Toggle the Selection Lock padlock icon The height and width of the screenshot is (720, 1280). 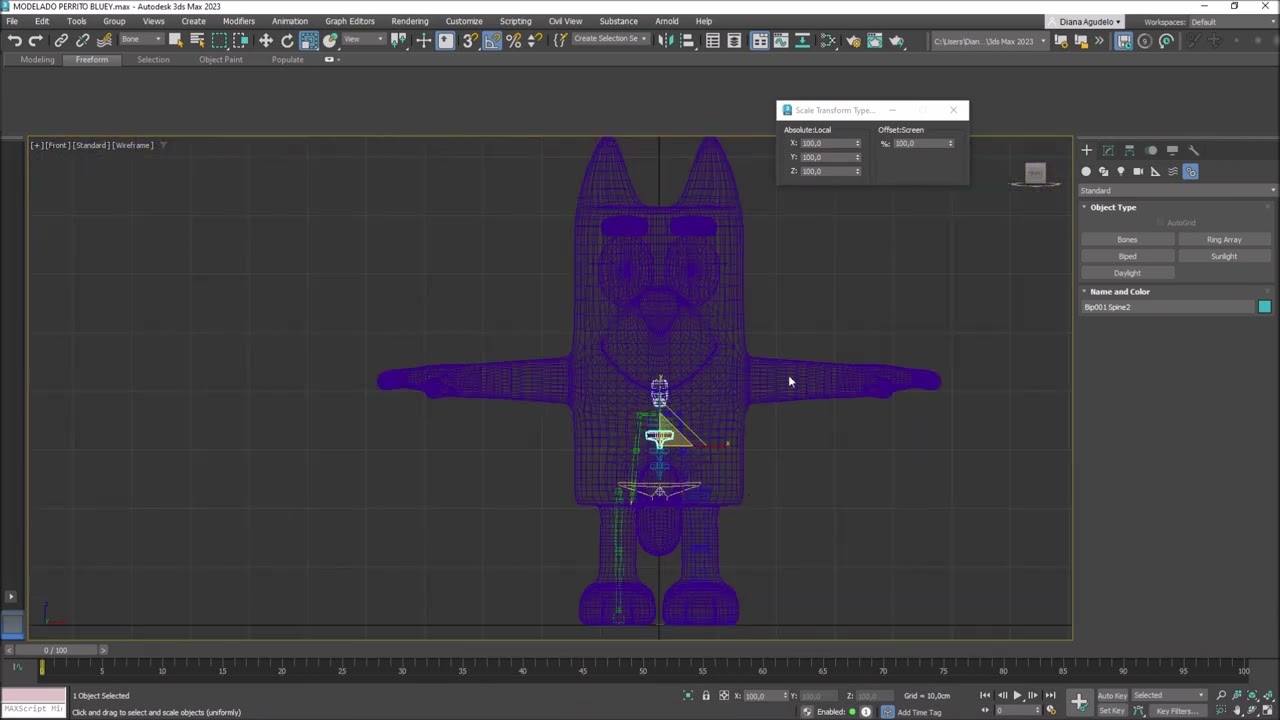(705, 696)
